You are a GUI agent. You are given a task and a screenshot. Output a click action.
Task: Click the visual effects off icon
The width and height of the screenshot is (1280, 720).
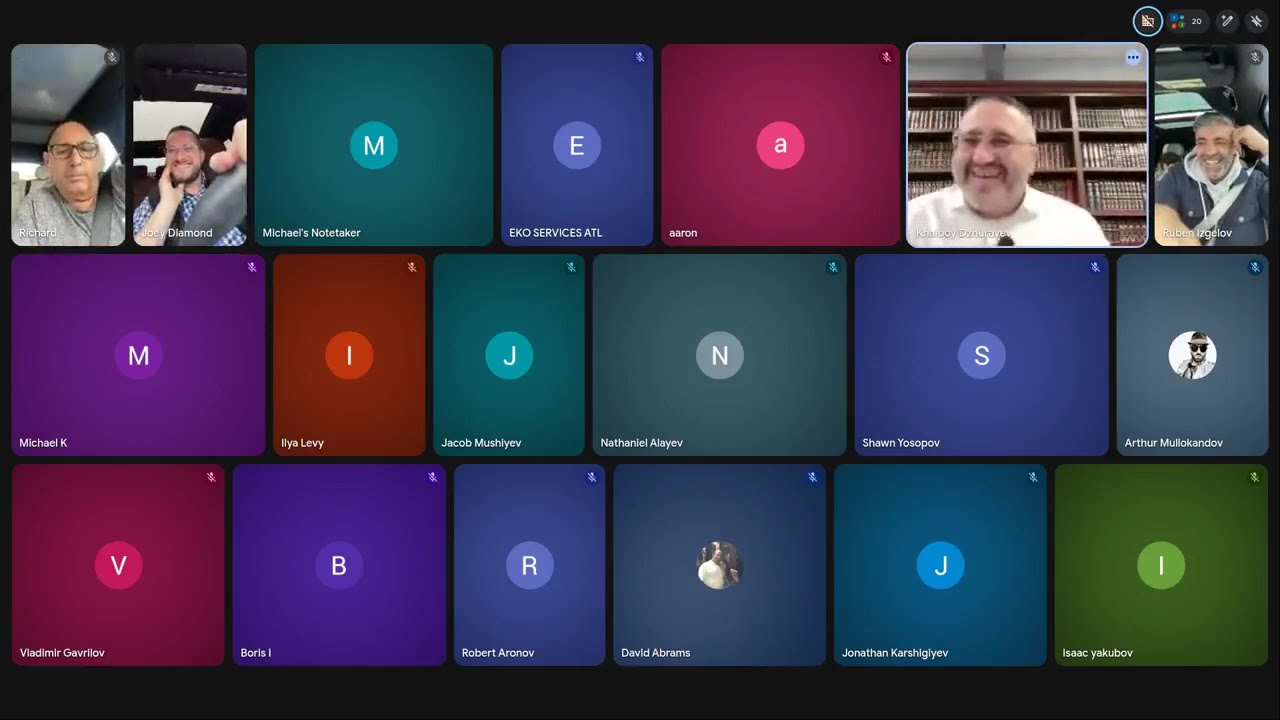coord(1147,21)
